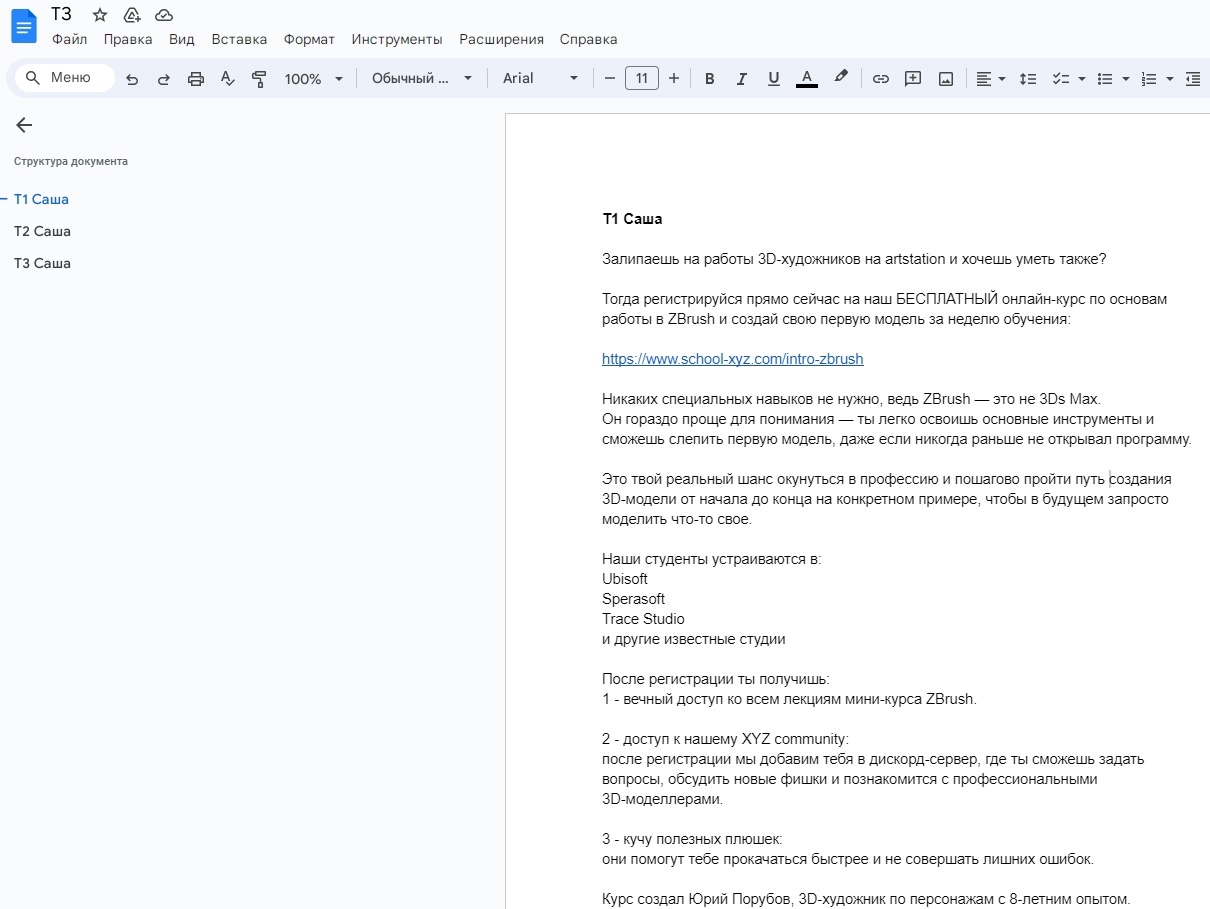Expand the checklist options arrow
The height and width of the screenshot is (909, 1210).
[x=1082, y=79]
